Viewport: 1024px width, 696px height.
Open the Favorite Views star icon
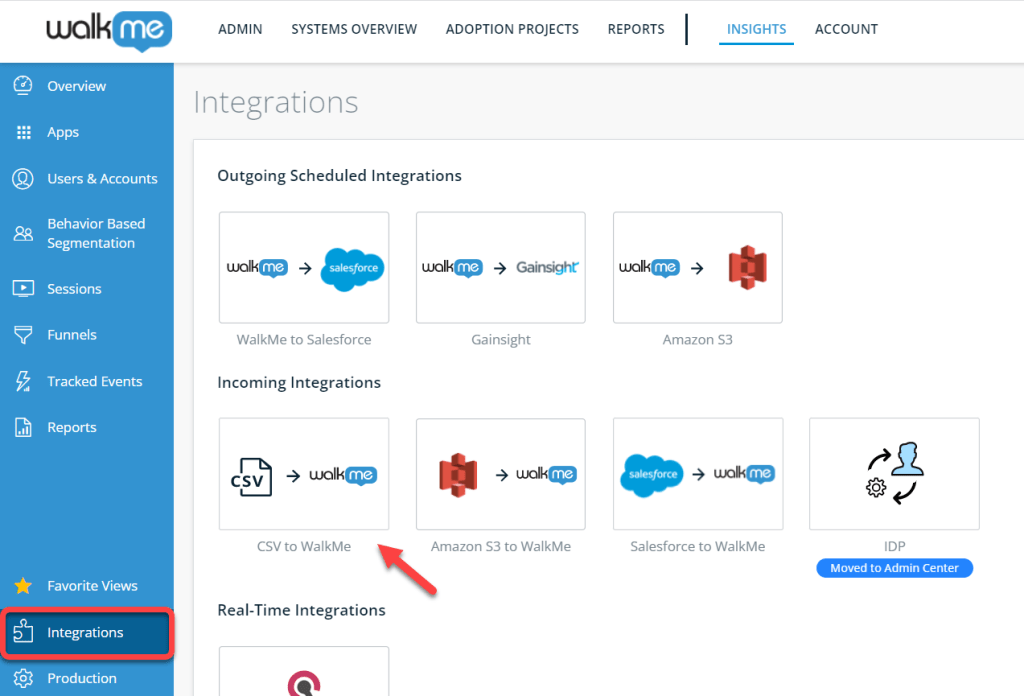pyautogui.click(x=23, y=586)
